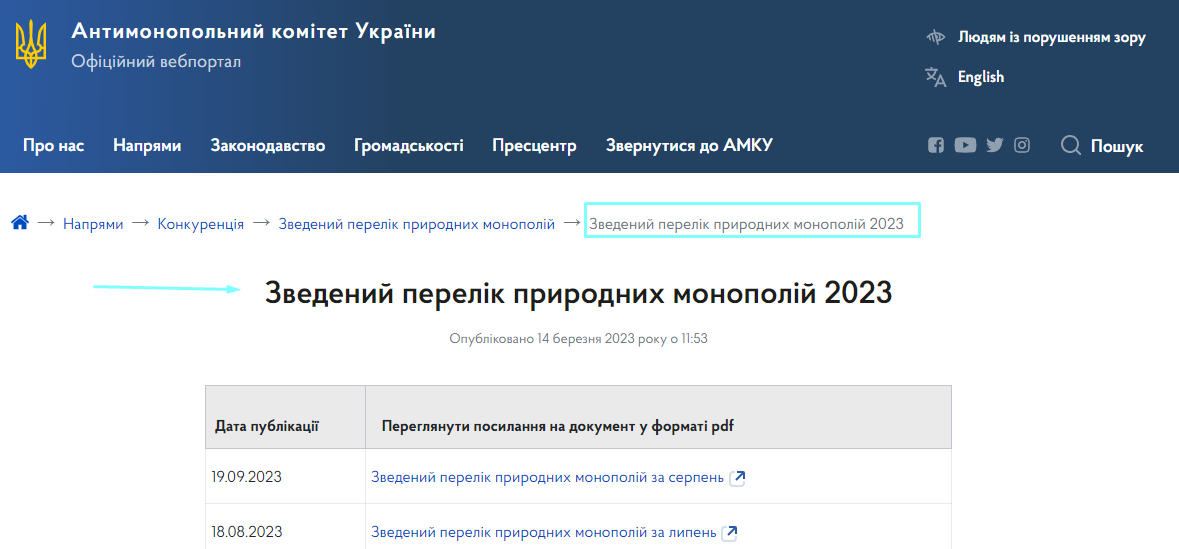Click the home icon in breadcrumbs
This screenshot has height=549, width=1179.
(19, 223)
